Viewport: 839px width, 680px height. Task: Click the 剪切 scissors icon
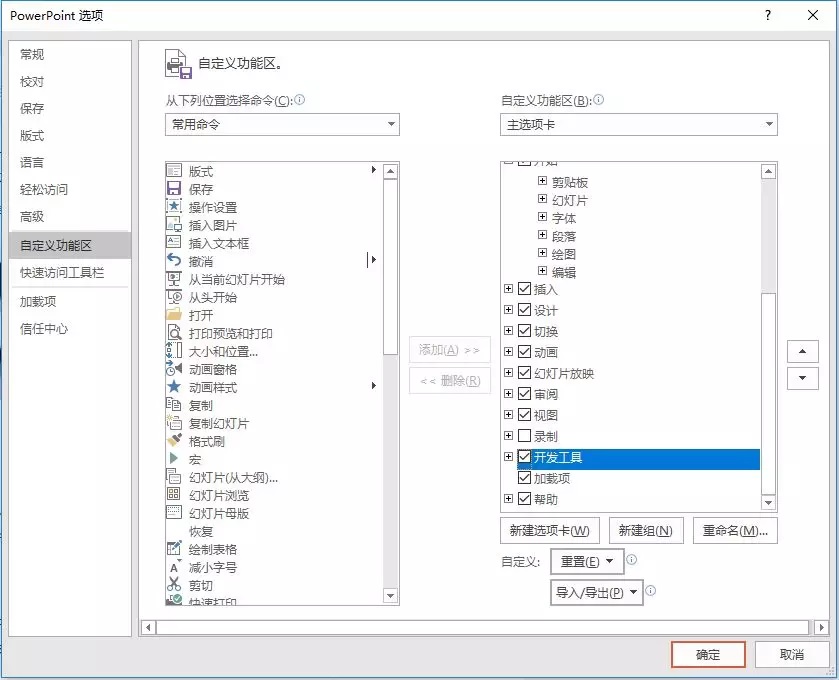click(x=174, y=584)
